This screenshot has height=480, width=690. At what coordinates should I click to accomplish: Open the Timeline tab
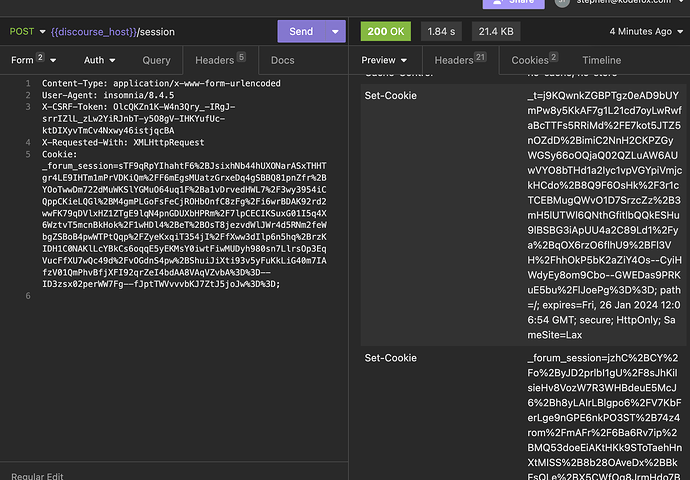click(602, 60)
